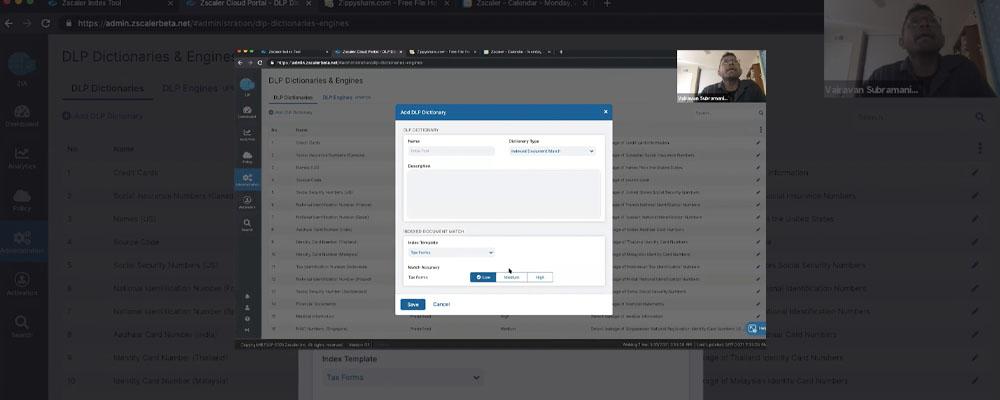
Task: Set Tax Forms match accuracy to Low
Action: coord(483,277)
